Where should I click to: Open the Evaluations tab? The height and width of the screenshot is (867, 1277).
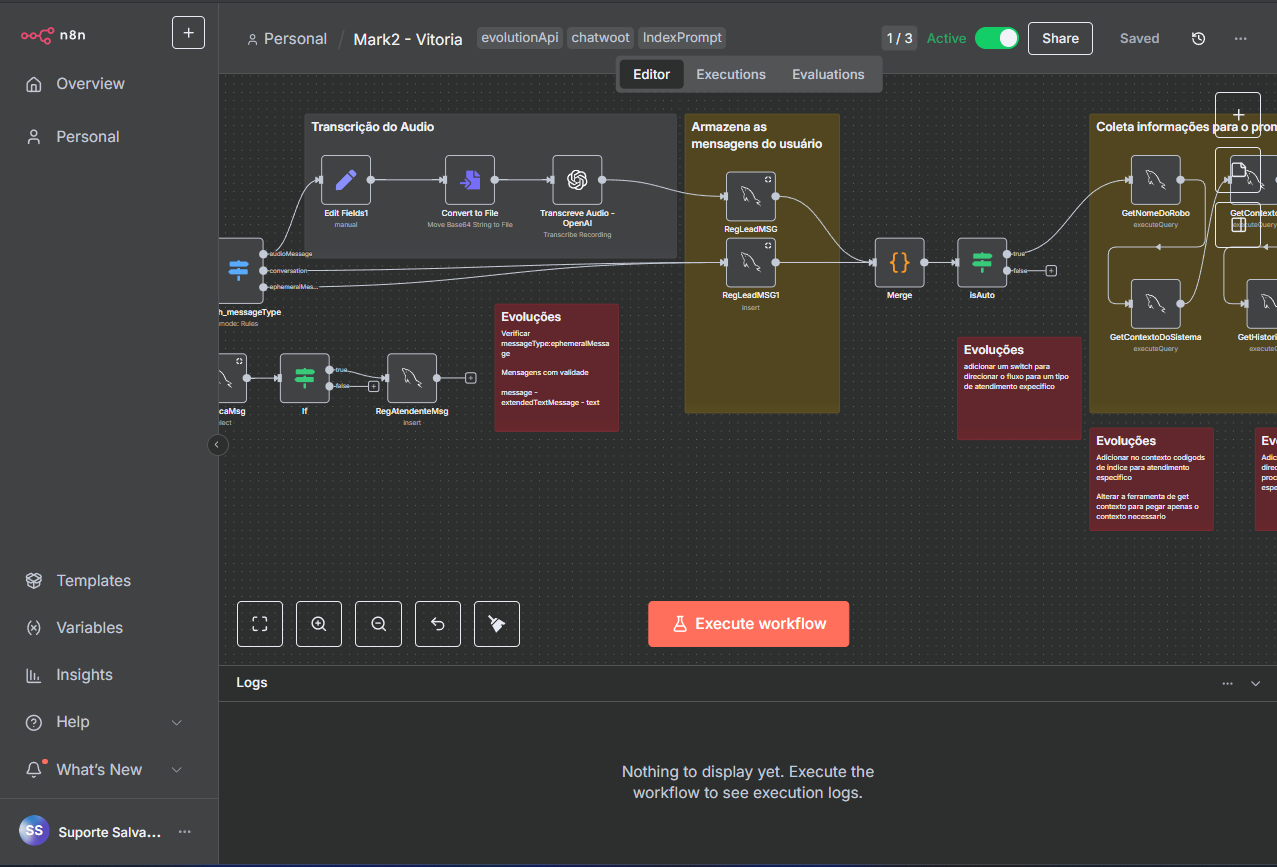[x=828, y=75]
